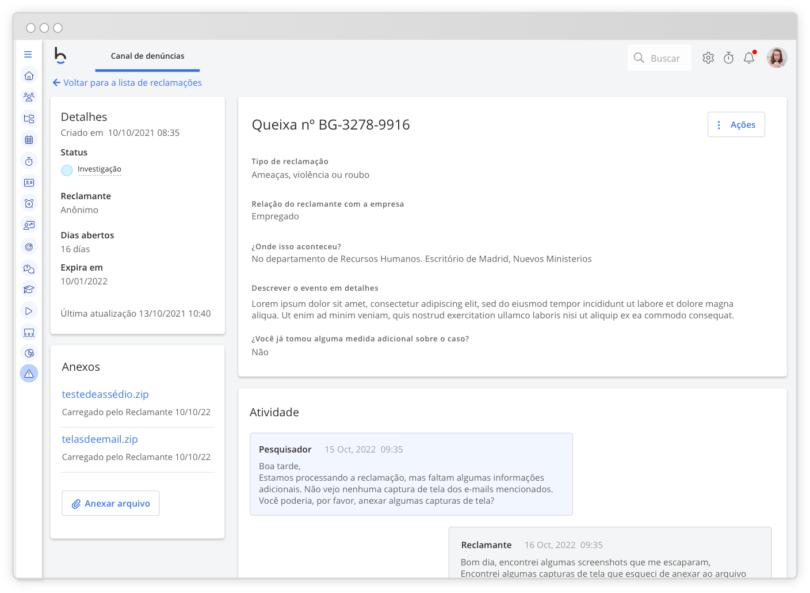The height and width of the screenshot is (593, 810).
Task: Download the testedeassédio.zip attachment
Action: click(x=106, y=394)
